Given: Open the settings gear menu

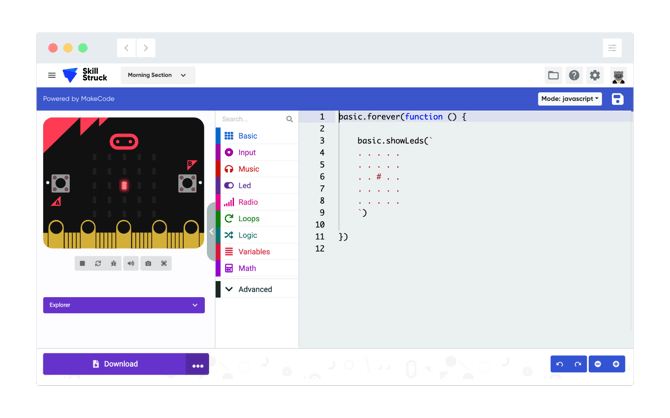Looking at the screenshot, I should pos(595,75).
